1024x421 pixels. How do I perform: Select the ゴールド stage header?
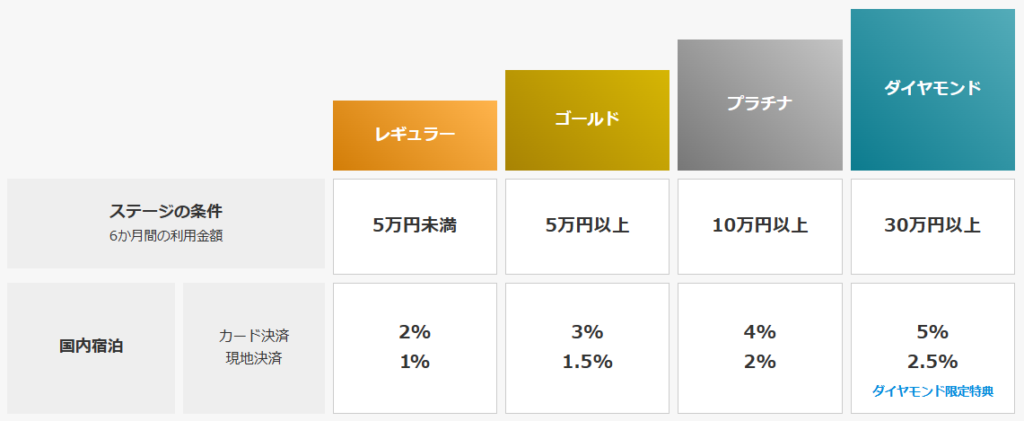[587, 119]
